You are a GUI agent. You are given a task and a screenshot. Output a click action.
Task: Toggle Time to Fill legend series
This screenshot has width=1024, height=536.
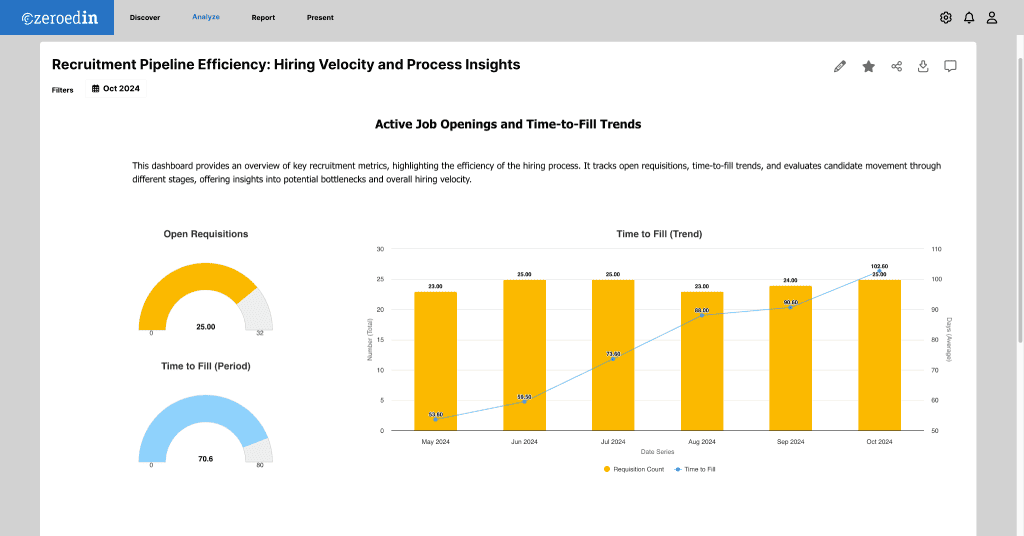click(x=695, y=468)
